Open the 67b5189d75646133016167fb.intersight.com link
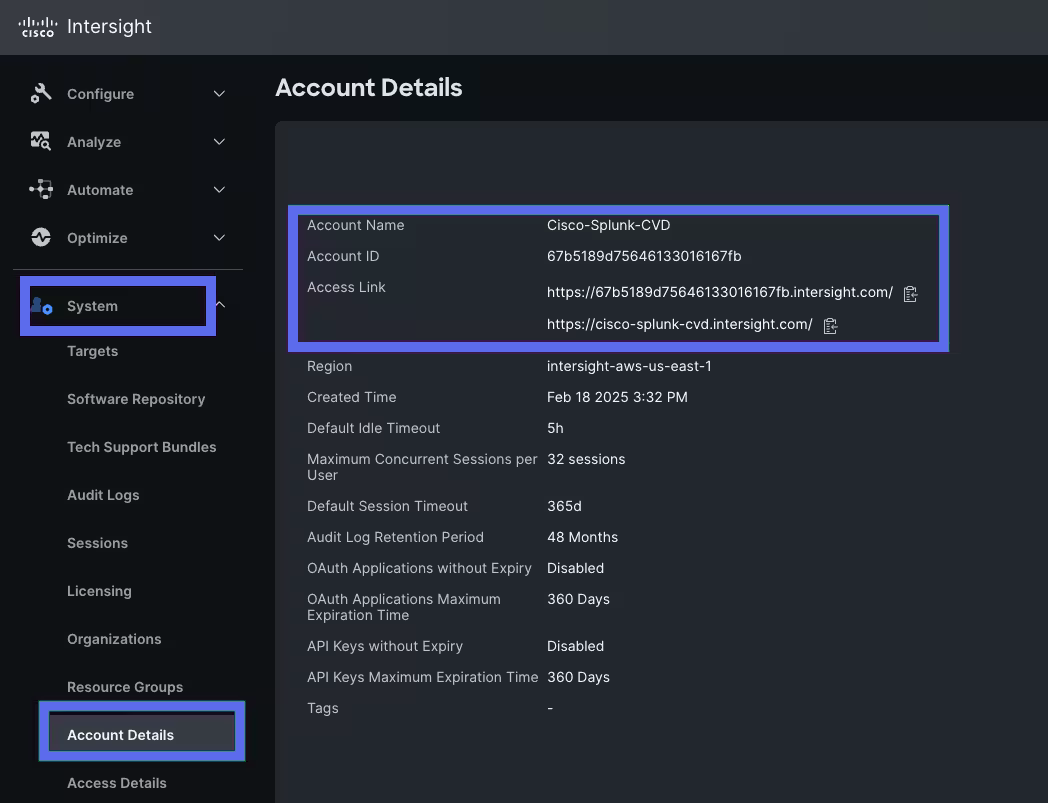This screenshot has width=1048, height=803. click(x=719, y=292)
